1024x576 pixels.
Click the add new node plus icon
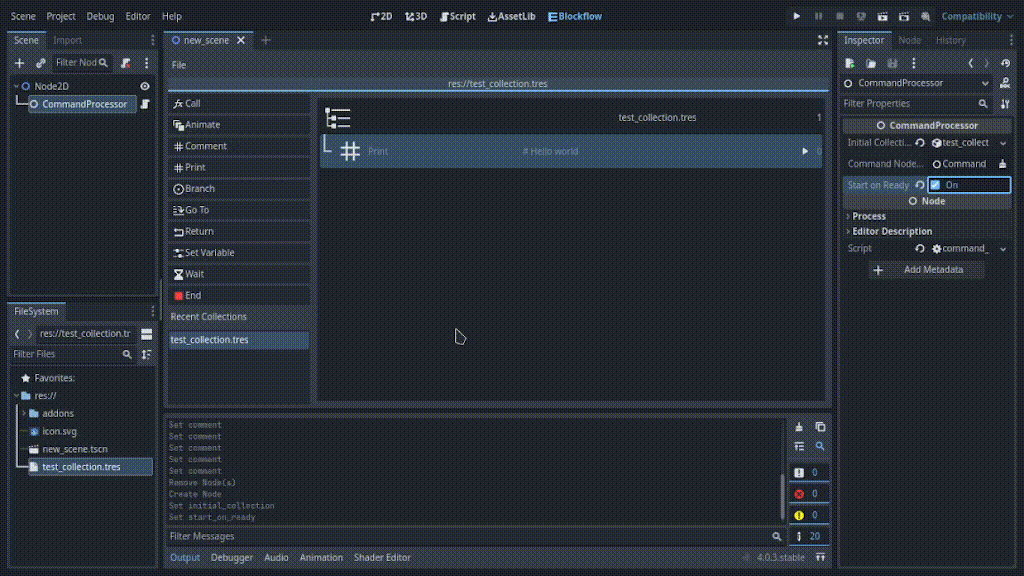pos(19,63)
